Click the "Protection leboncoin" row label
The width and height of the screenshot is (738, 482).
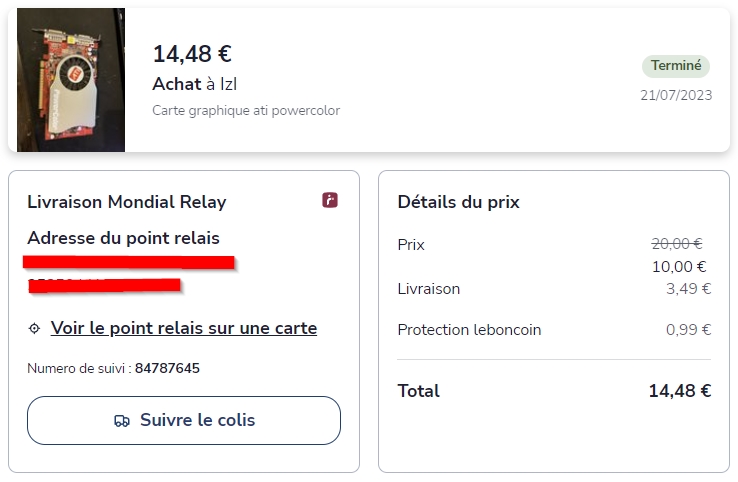(x=469, y=330)
